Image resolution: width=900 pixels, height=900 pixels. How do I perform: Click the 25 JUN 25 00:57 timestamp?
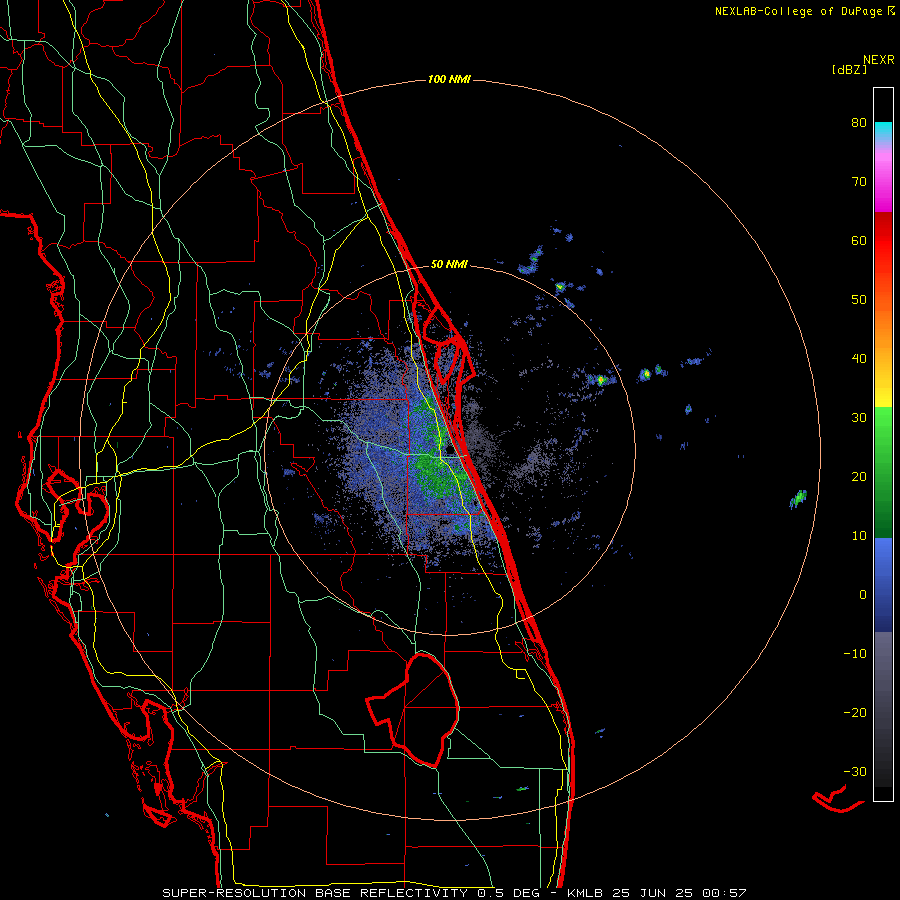679,893
